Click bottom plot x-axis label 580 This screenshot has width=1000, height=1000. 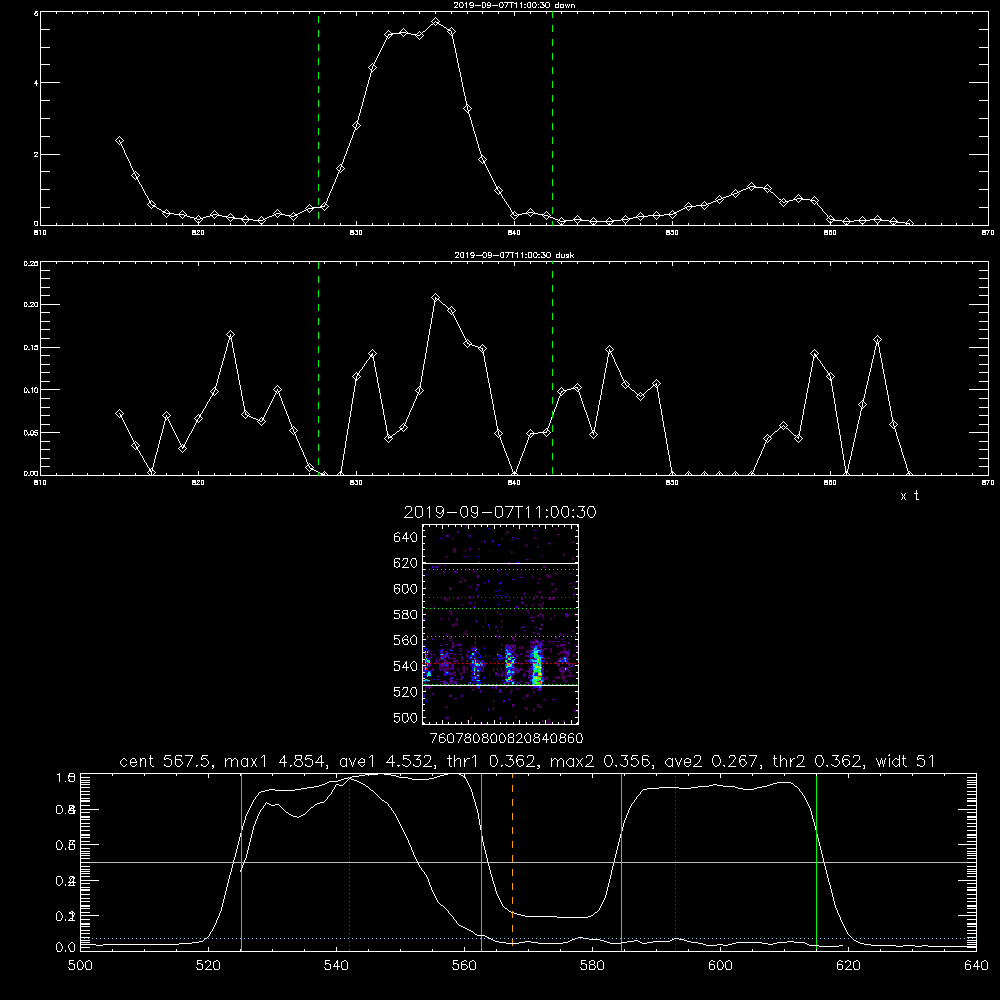coord(592,966)
